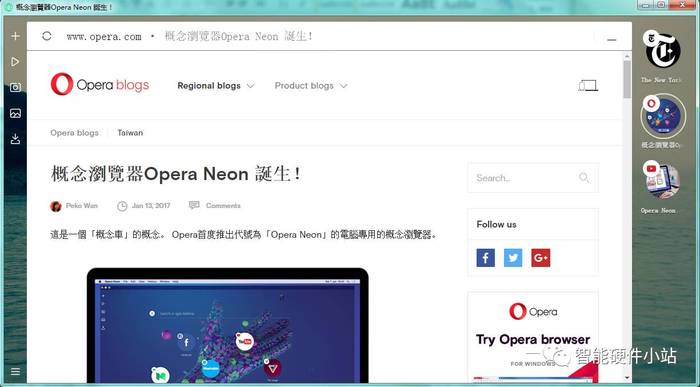Click the blog Search input field
The width and height of the screenshot is (700, 387).
pyautogui.click(x=526, y=178)
